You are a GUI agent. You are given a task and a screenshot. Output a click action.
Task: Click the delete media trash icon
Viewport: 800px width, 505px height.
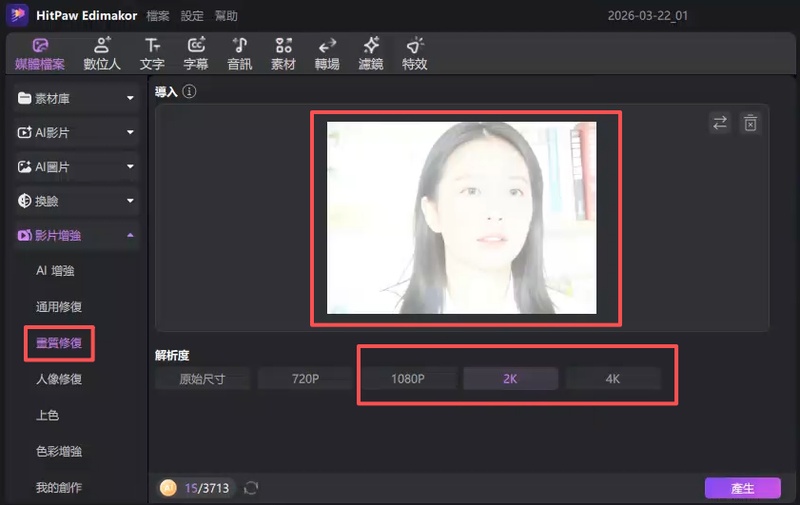750,123
